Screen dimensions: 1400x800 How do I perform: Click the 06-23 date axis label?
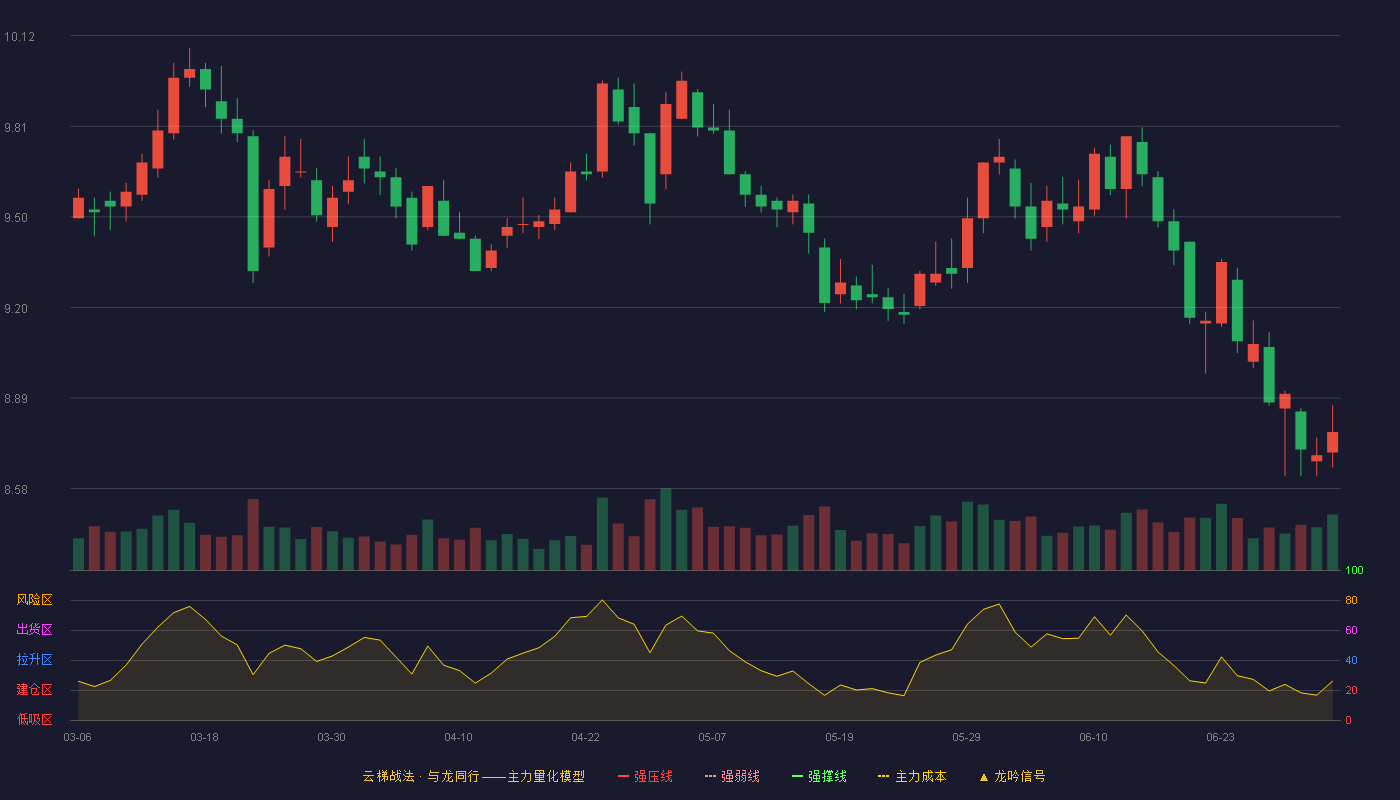(x=1220, y=737)
